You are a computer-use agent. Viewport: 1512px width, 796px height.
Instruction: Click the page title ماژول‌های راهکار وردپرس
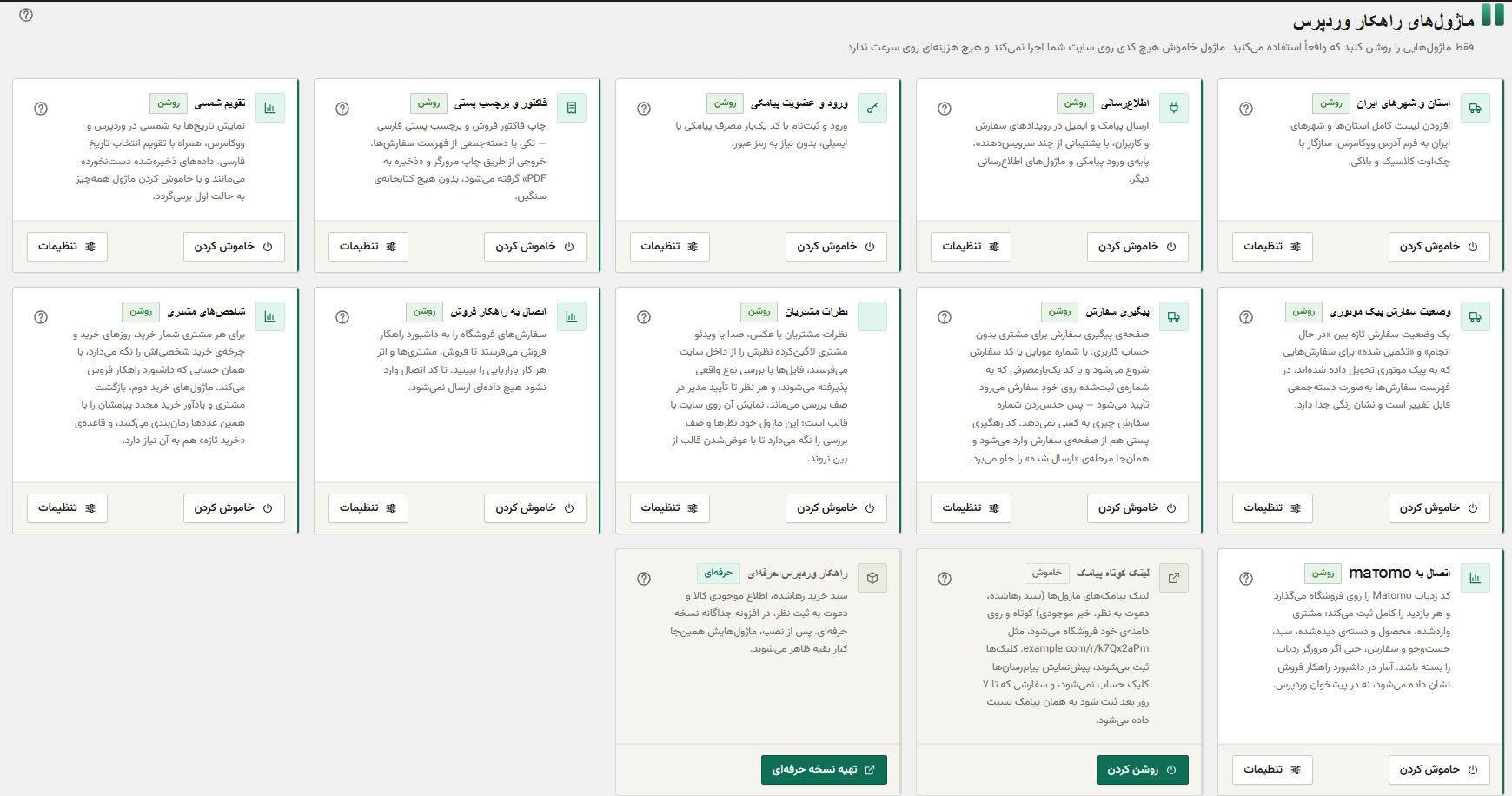1383,21
